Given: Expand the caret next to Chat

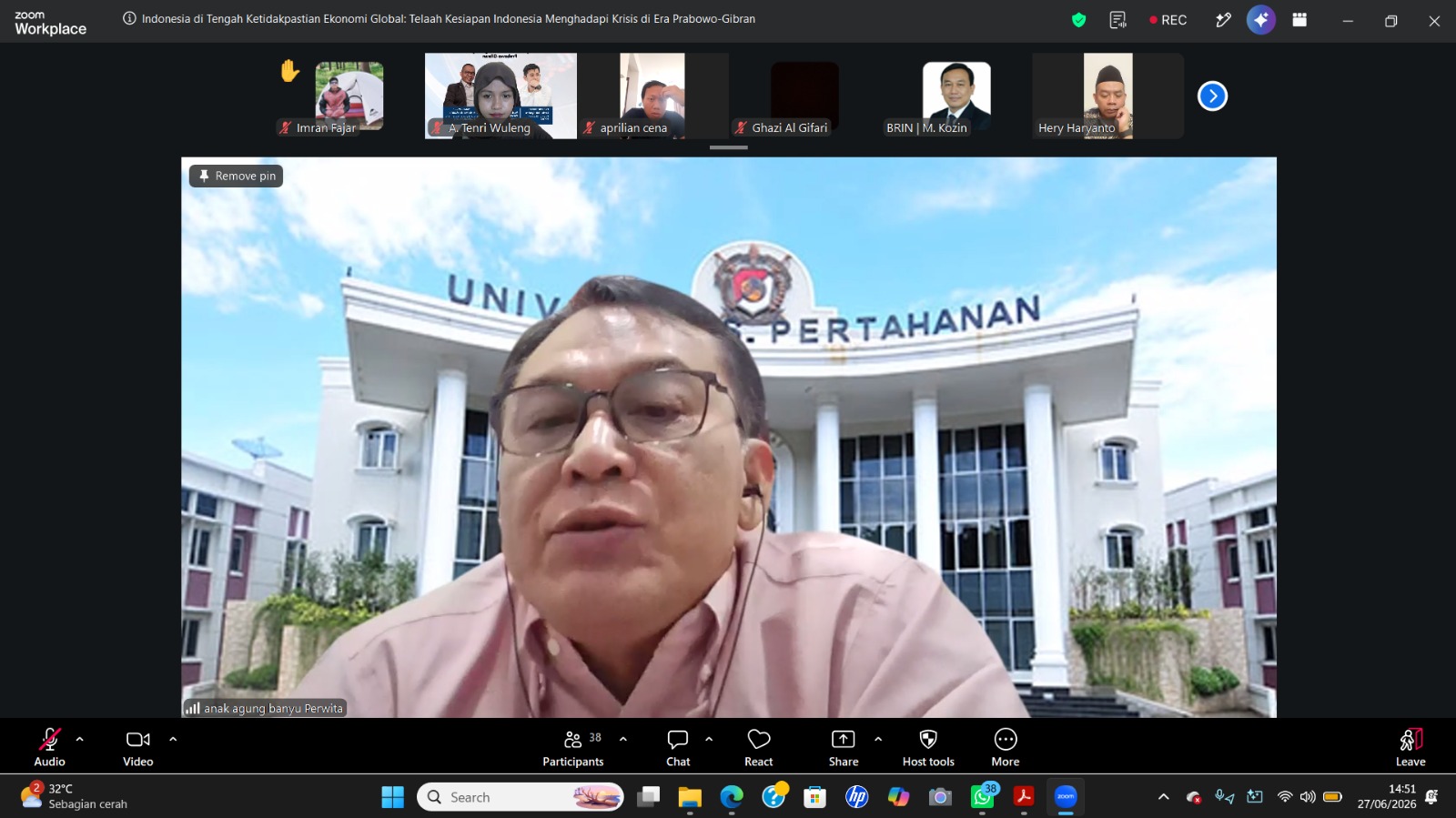Looking at the screenshot, I should (709, 739).
